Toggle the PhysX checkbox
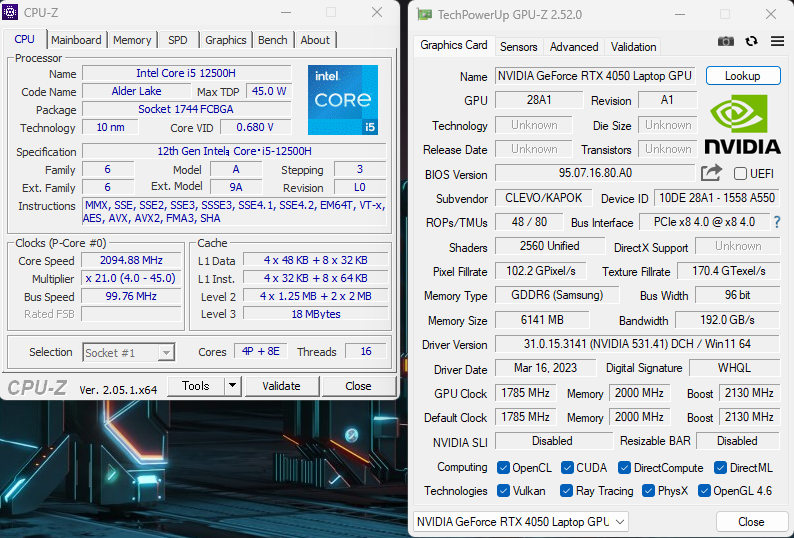The height and width of the screenshot is (538, 794). [648, 490]
